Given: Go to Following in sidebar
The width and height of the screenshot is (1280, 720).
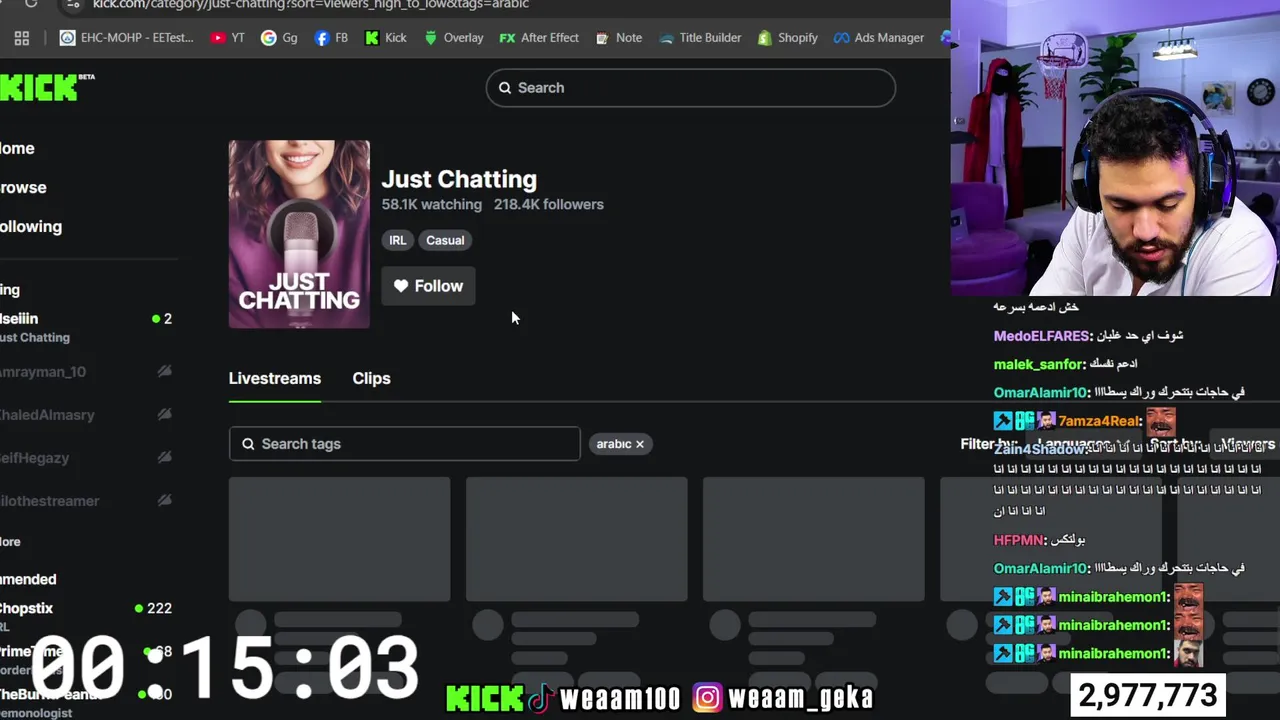Looking at the screenshot, I should tap(31, 227).
